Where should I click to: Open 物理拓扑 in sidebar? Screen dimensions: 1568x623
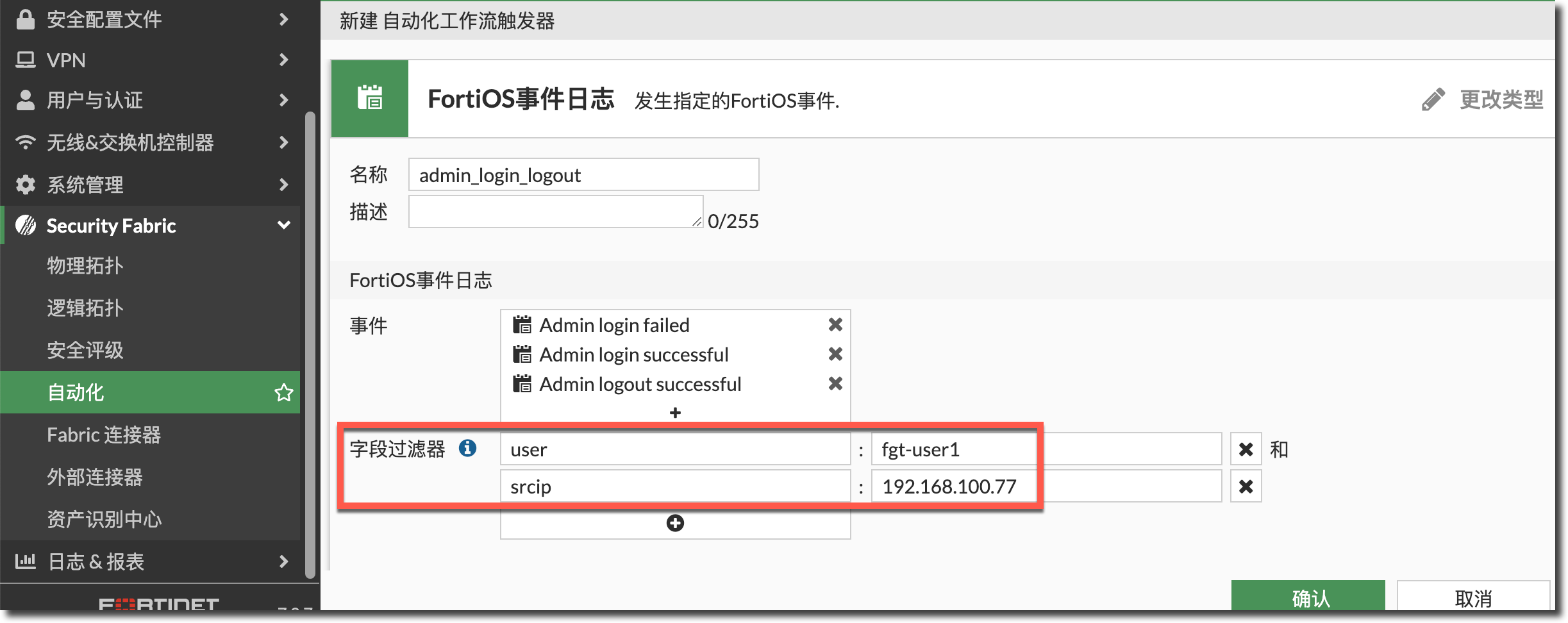(x=85, y=265)
